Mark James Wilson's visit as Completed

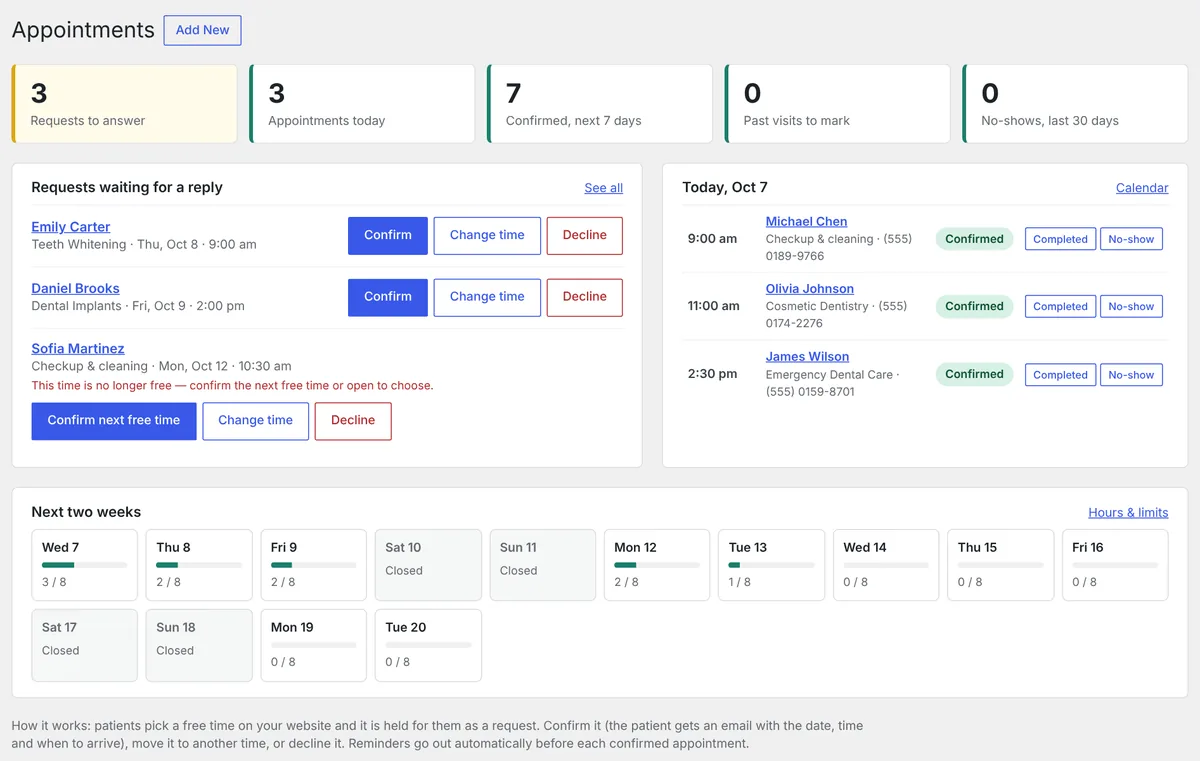tap(1060, 375)
